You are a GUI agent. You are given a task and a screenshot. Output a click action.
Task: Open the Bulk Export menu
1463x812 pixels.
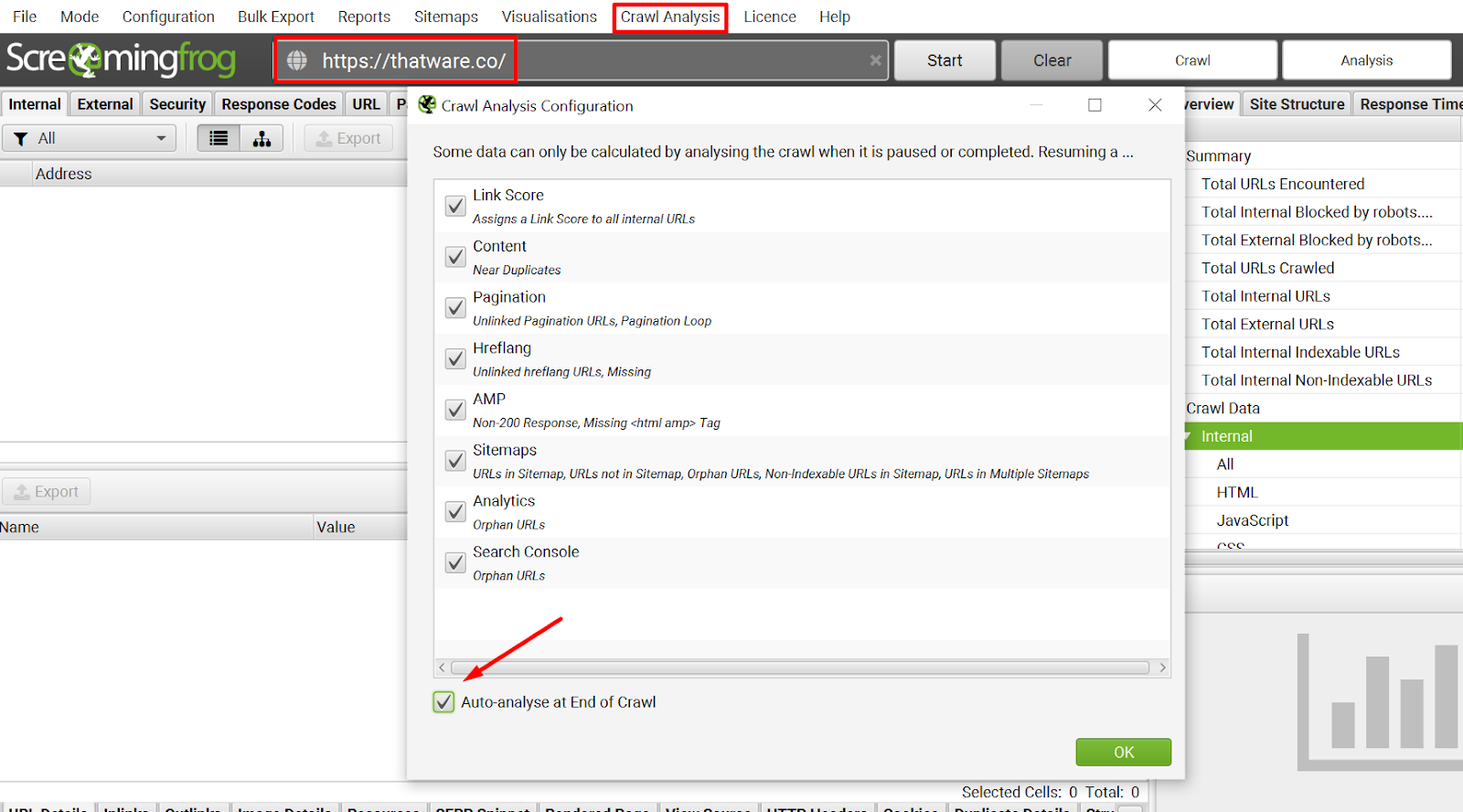(x=276, y=16)
